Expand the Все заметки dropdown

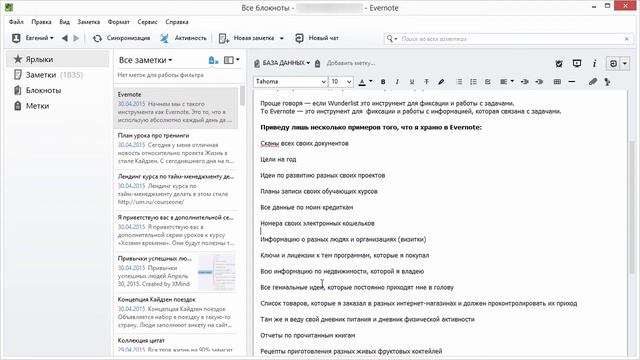tap(145, 60)
